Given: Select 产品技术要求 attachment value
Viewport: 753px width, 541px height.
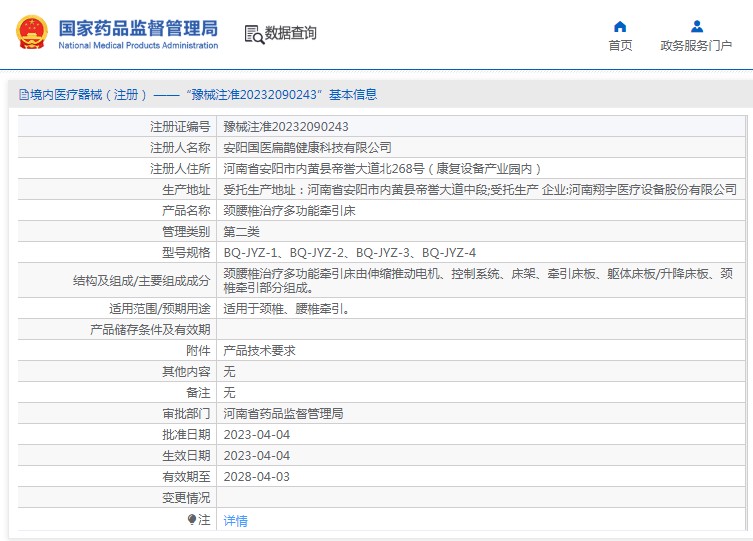Looking at the screenshot, I should coord(259,351).
